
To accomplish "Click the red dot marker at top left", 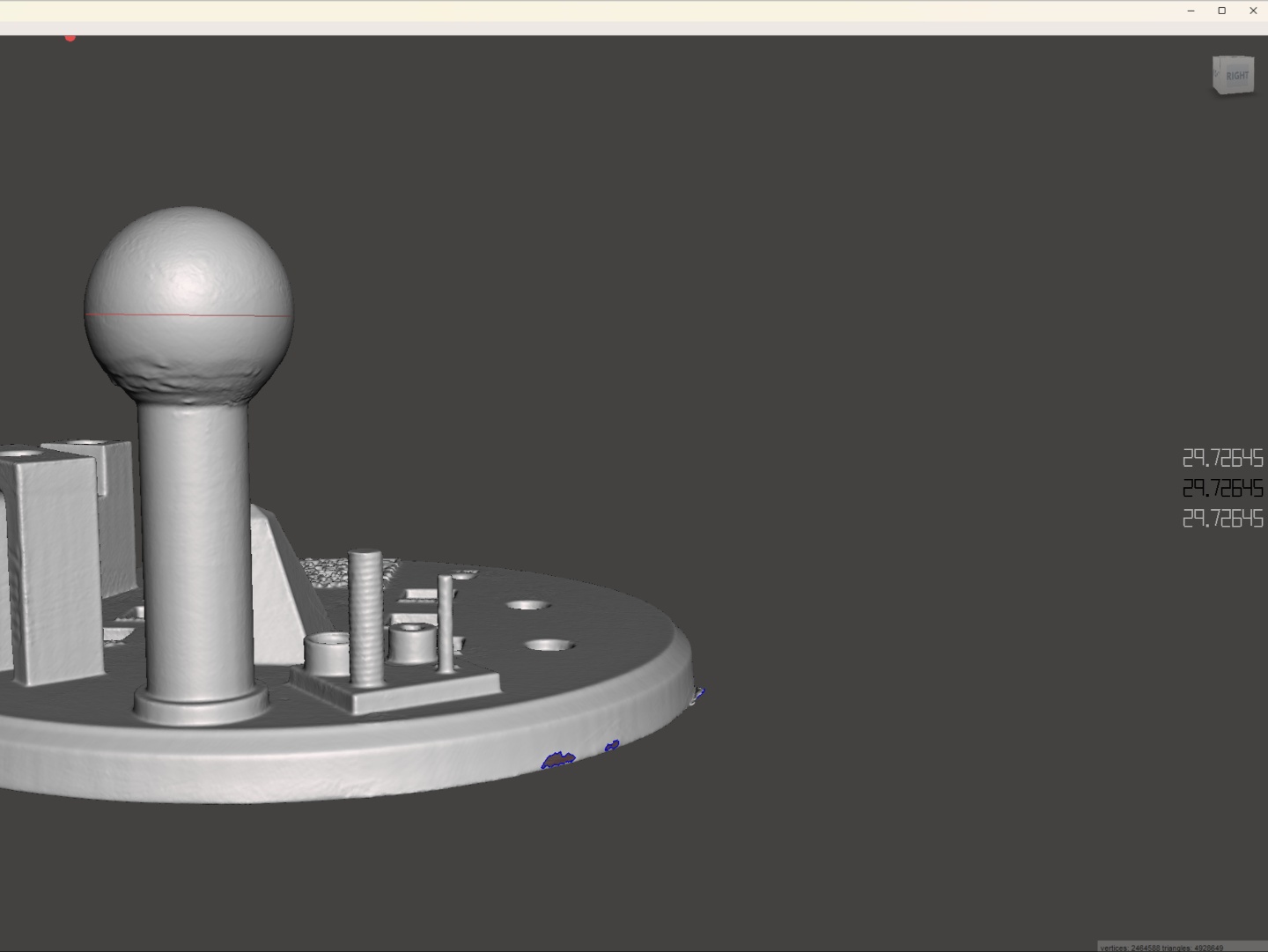I will (x=70, y=37).
